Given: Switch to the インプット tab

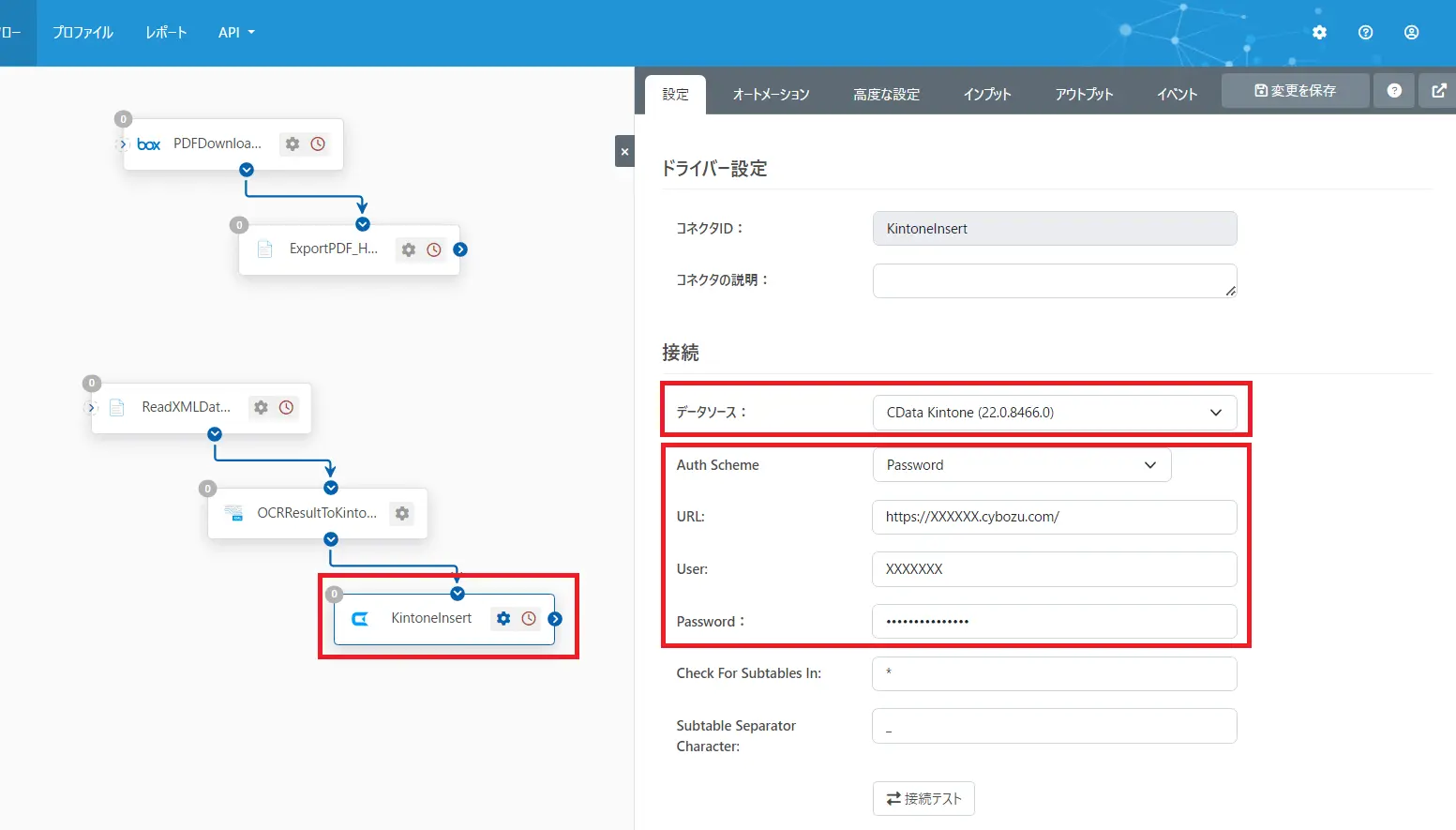Looking at the screenshot, I should [987, 94].
